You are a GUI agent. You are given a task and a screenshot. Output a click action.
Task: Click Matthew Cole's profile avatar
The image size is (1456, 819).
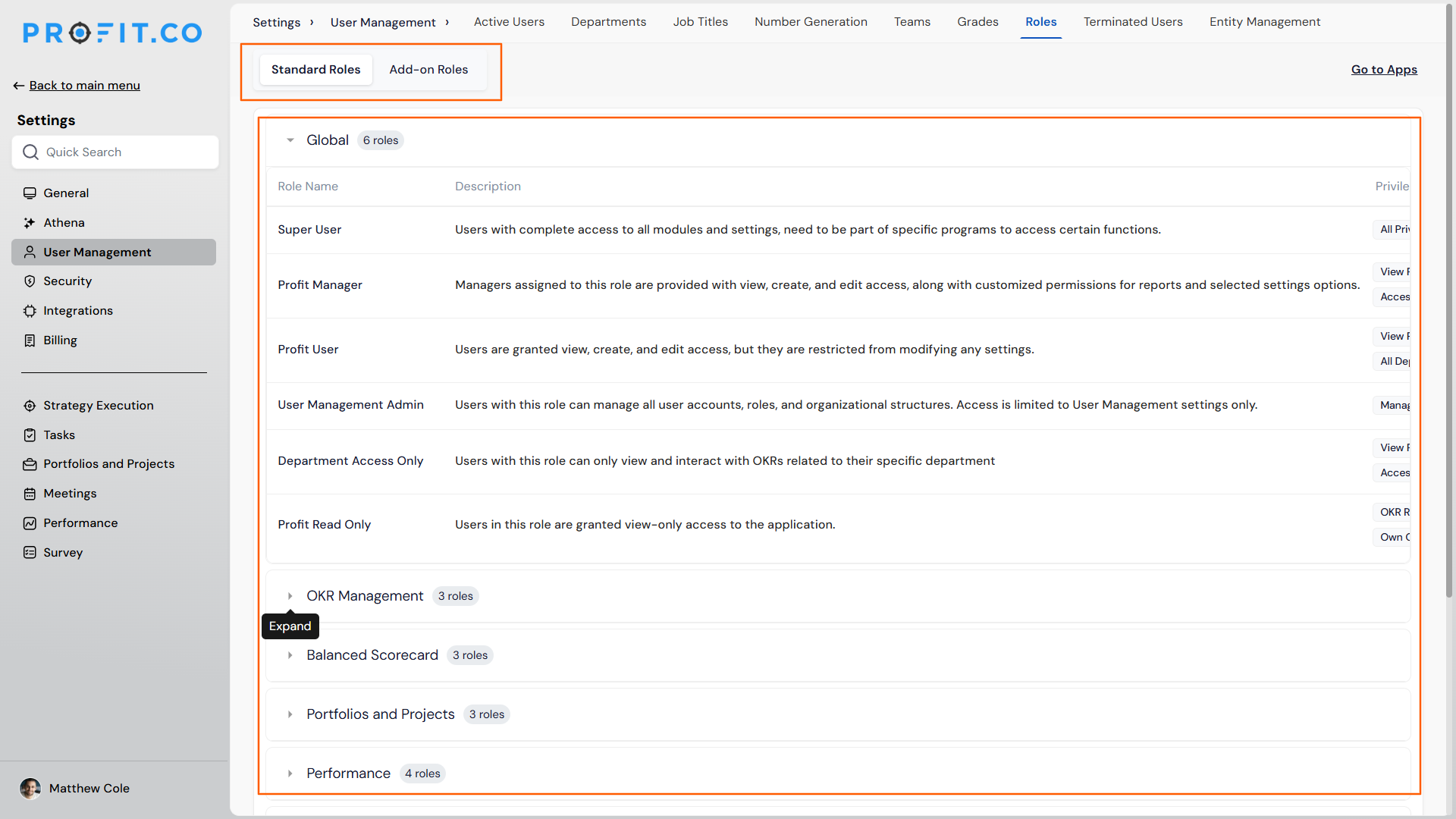pos(30,789)
